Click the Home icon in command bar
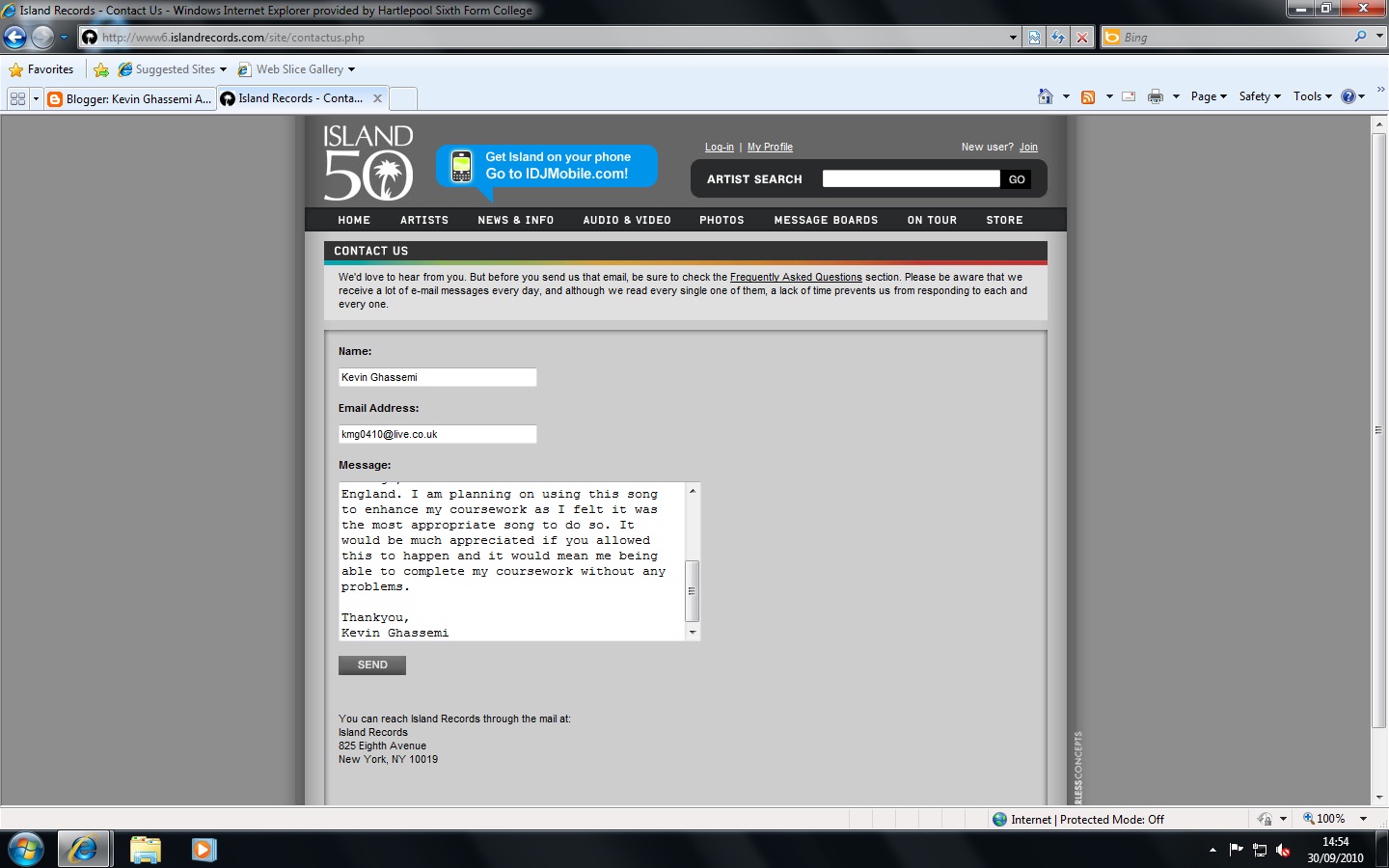 point(1046,96)
